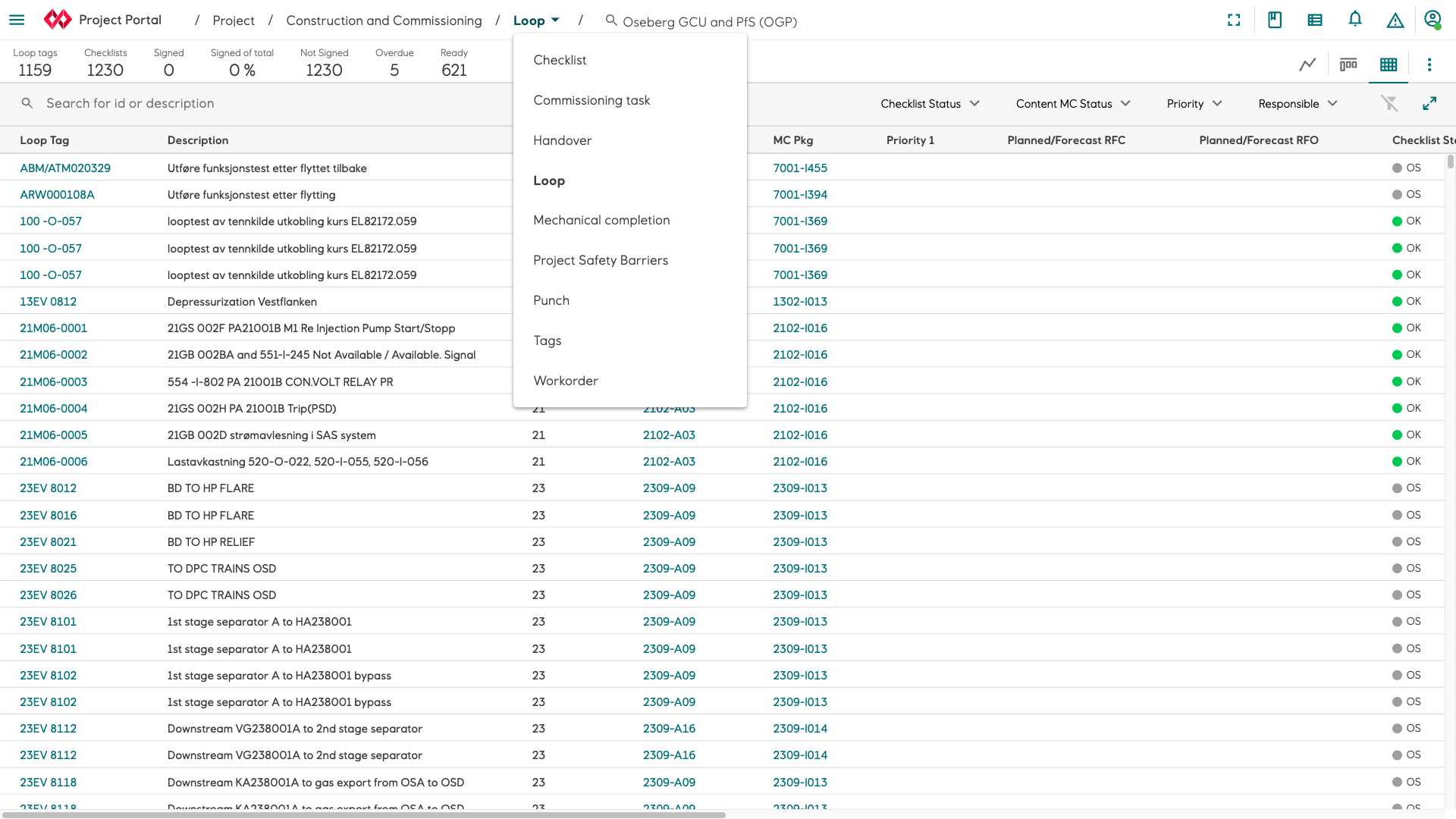Select Punch menu entry

point(630,300)
